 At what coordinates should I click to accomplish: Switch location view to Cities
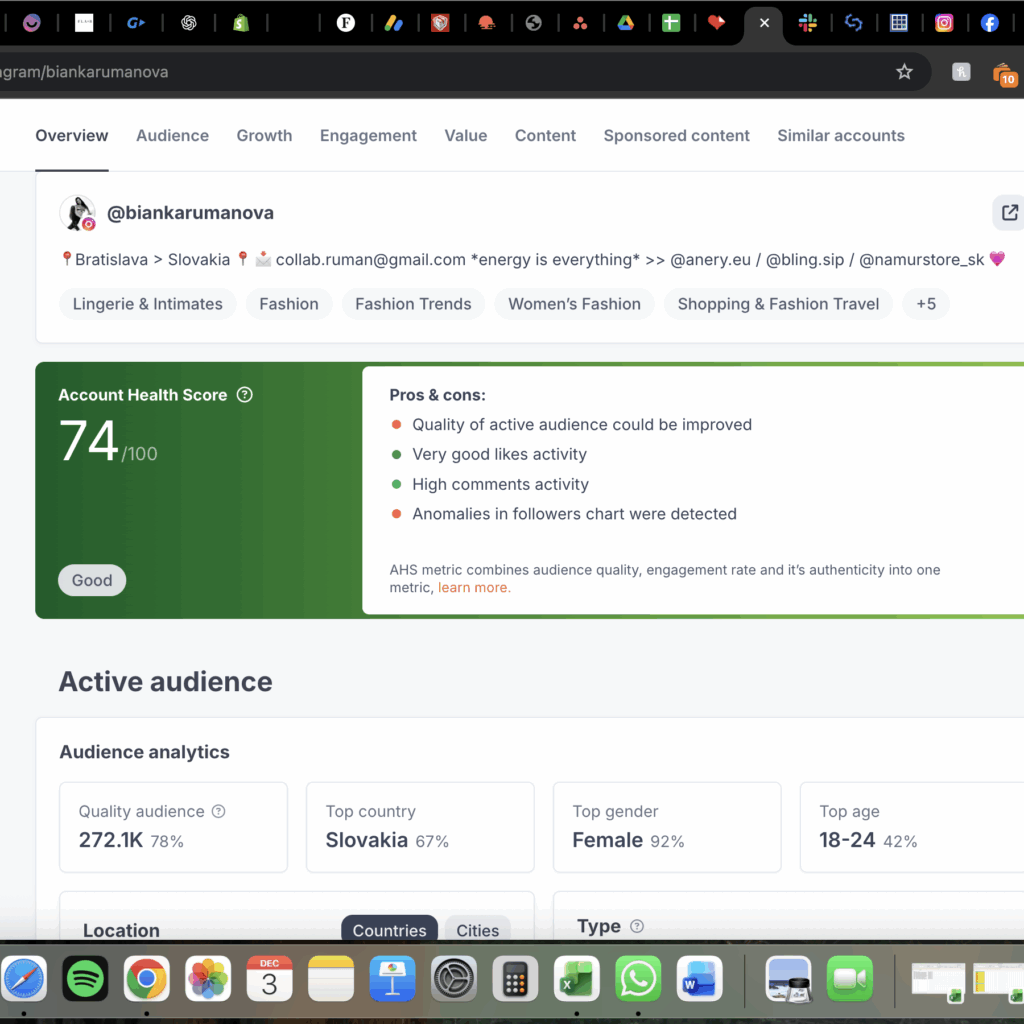coord(477,930)
